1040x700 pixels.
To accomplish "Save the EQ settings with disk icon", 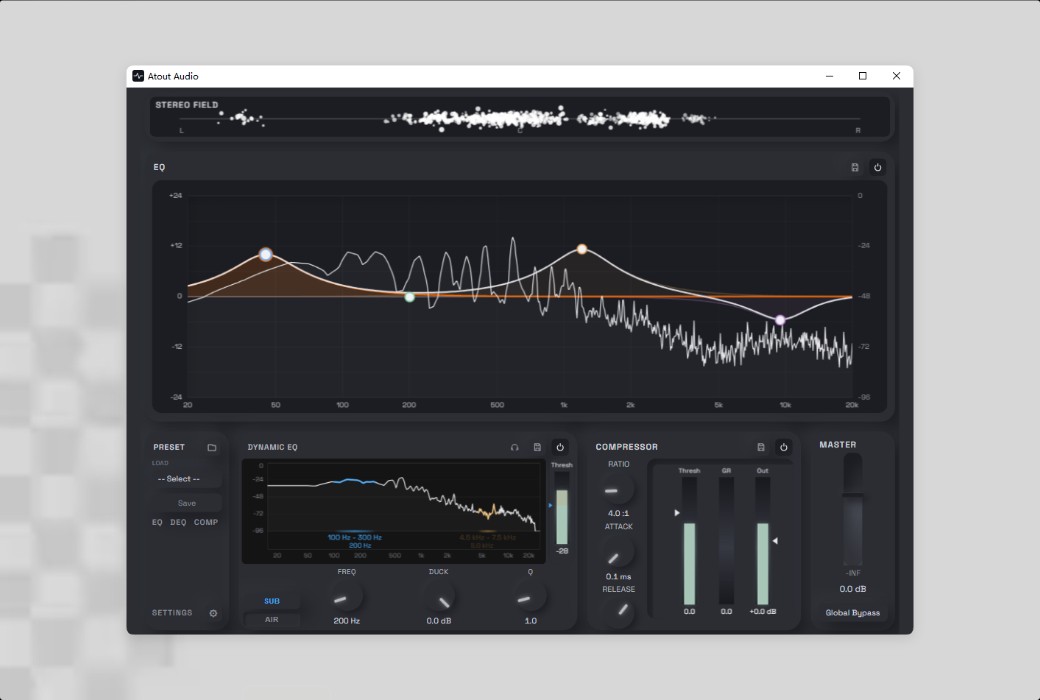I will tap(855, 167).
